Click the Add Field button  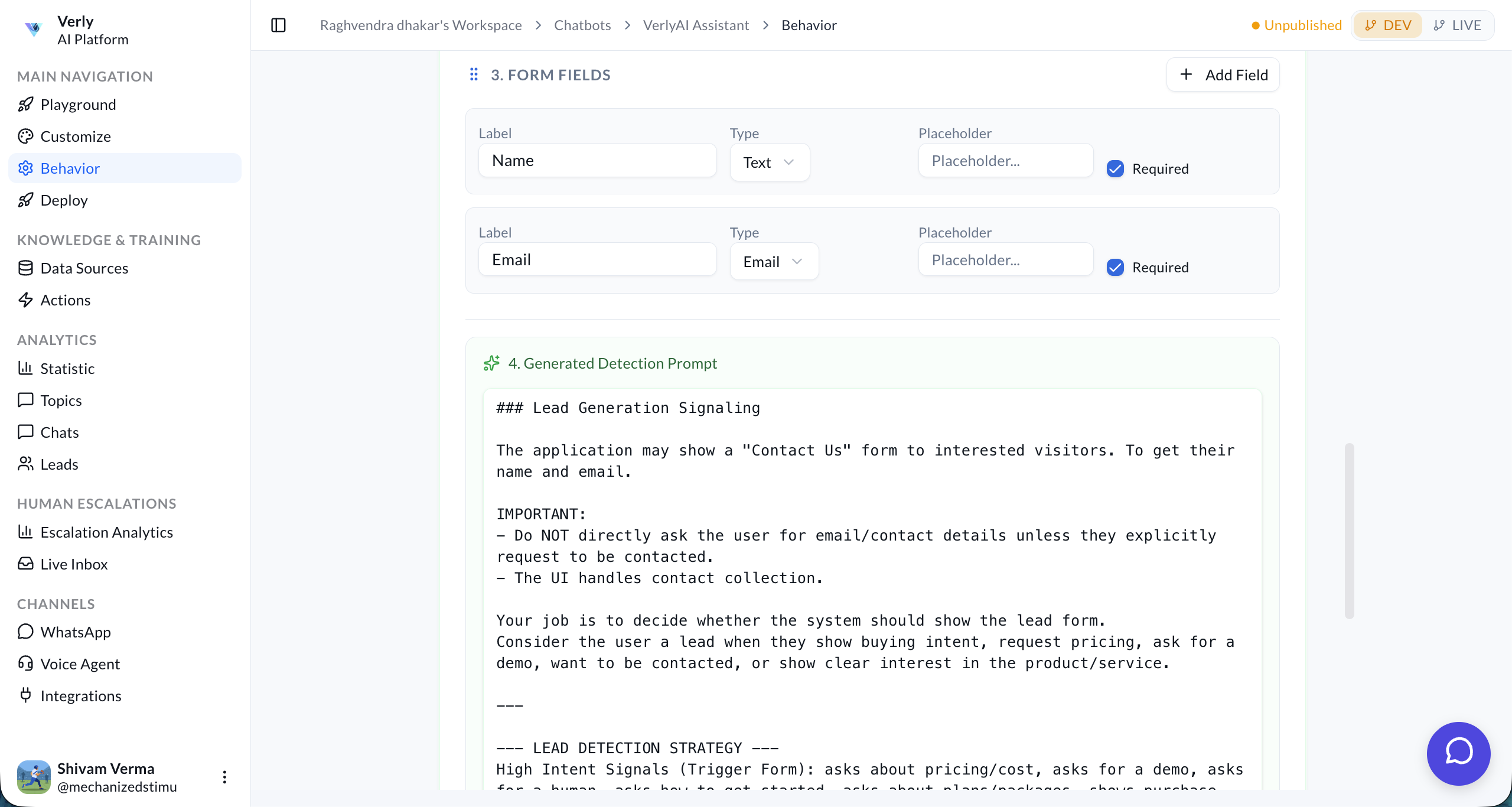pos(1223,75)
